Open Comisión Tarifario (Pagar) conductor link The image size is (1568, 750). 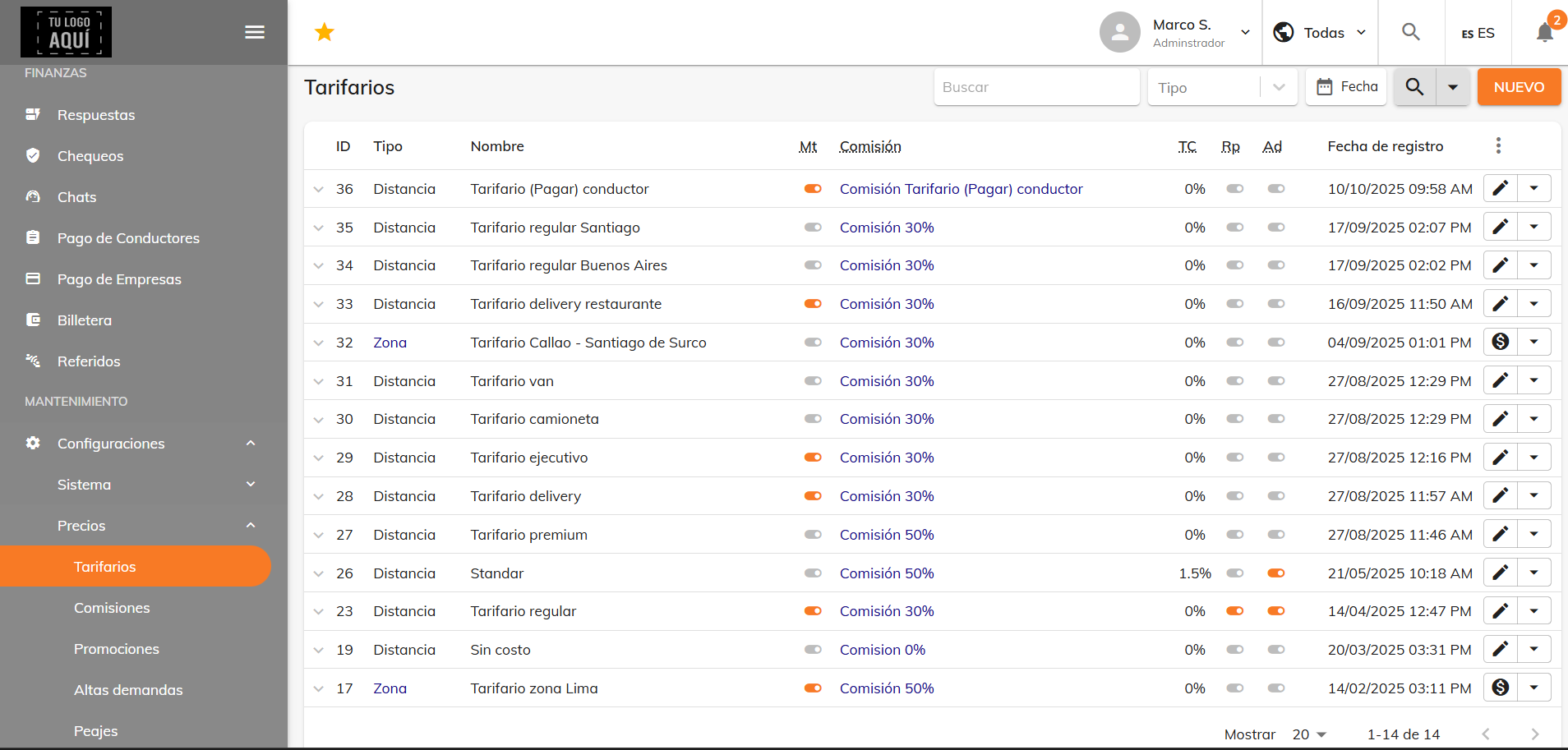(961, 189)
